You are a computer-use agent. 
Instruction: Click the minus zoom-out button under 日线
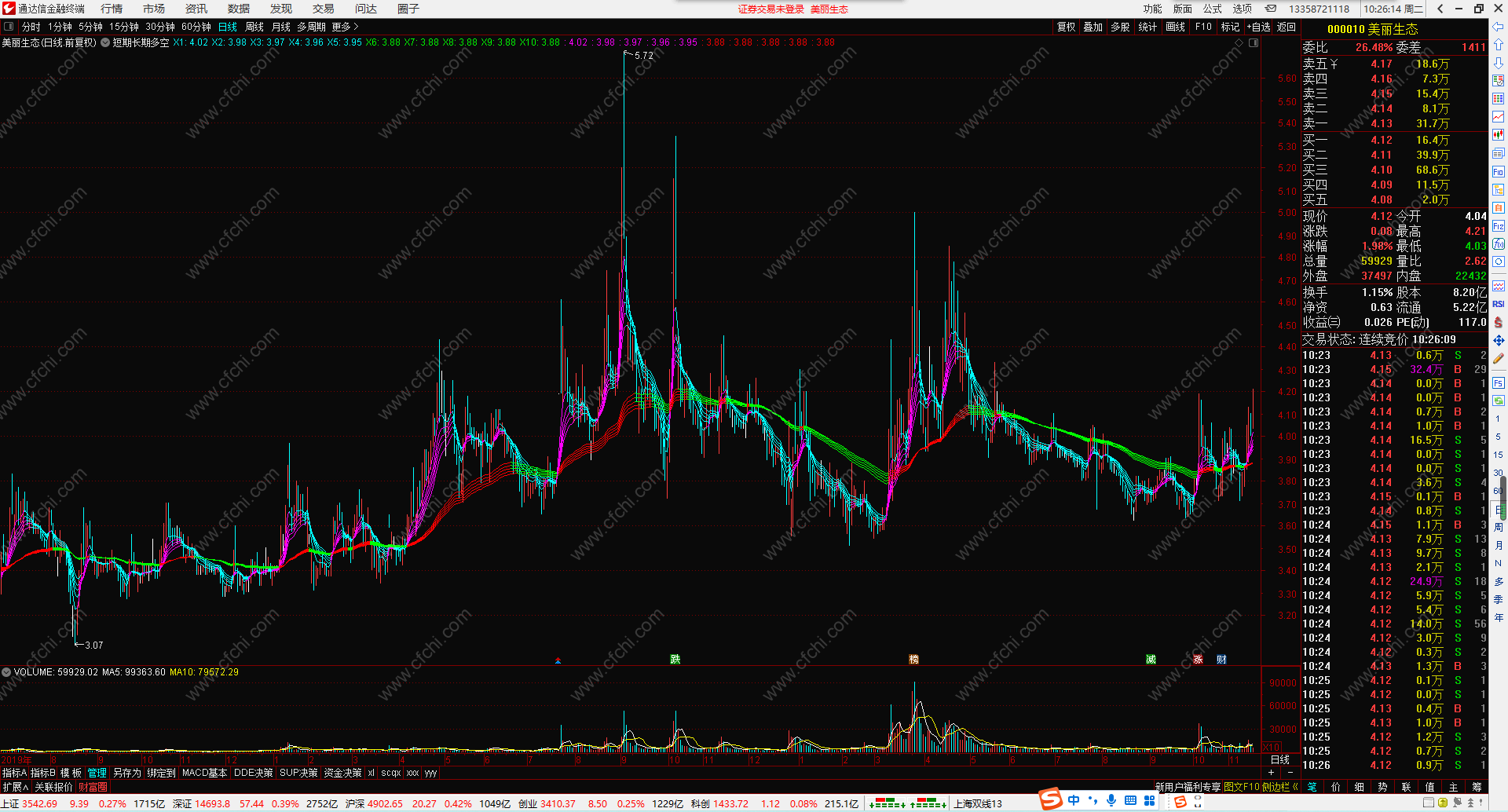pyautogui.click(x=1290, y=773)
